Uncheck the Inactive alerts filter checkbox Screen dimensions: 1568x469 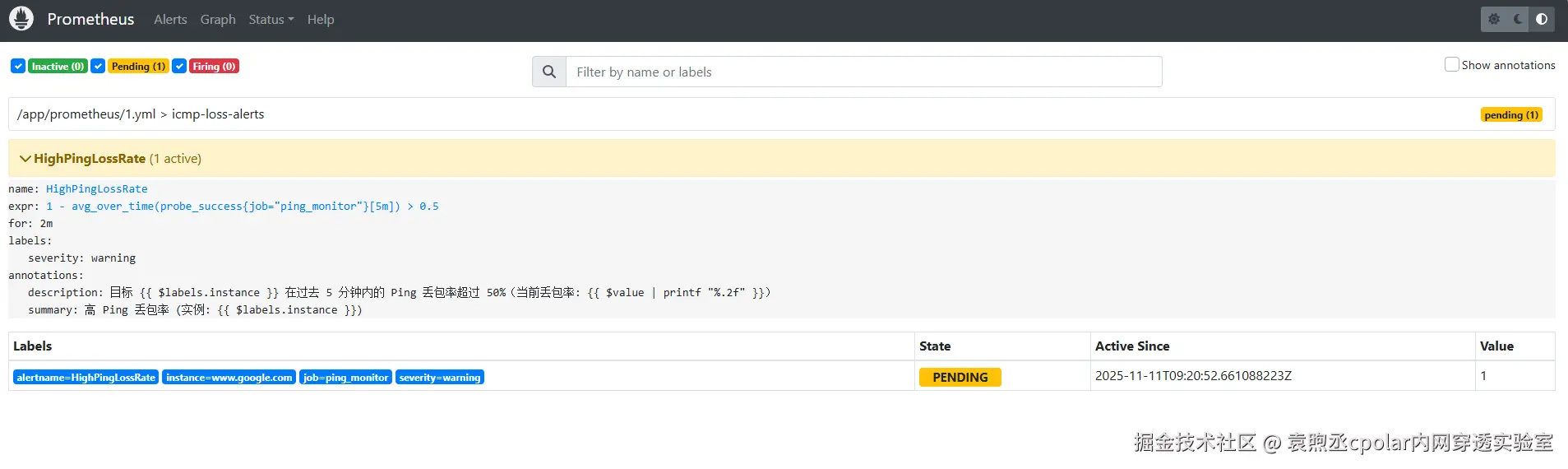18,66
